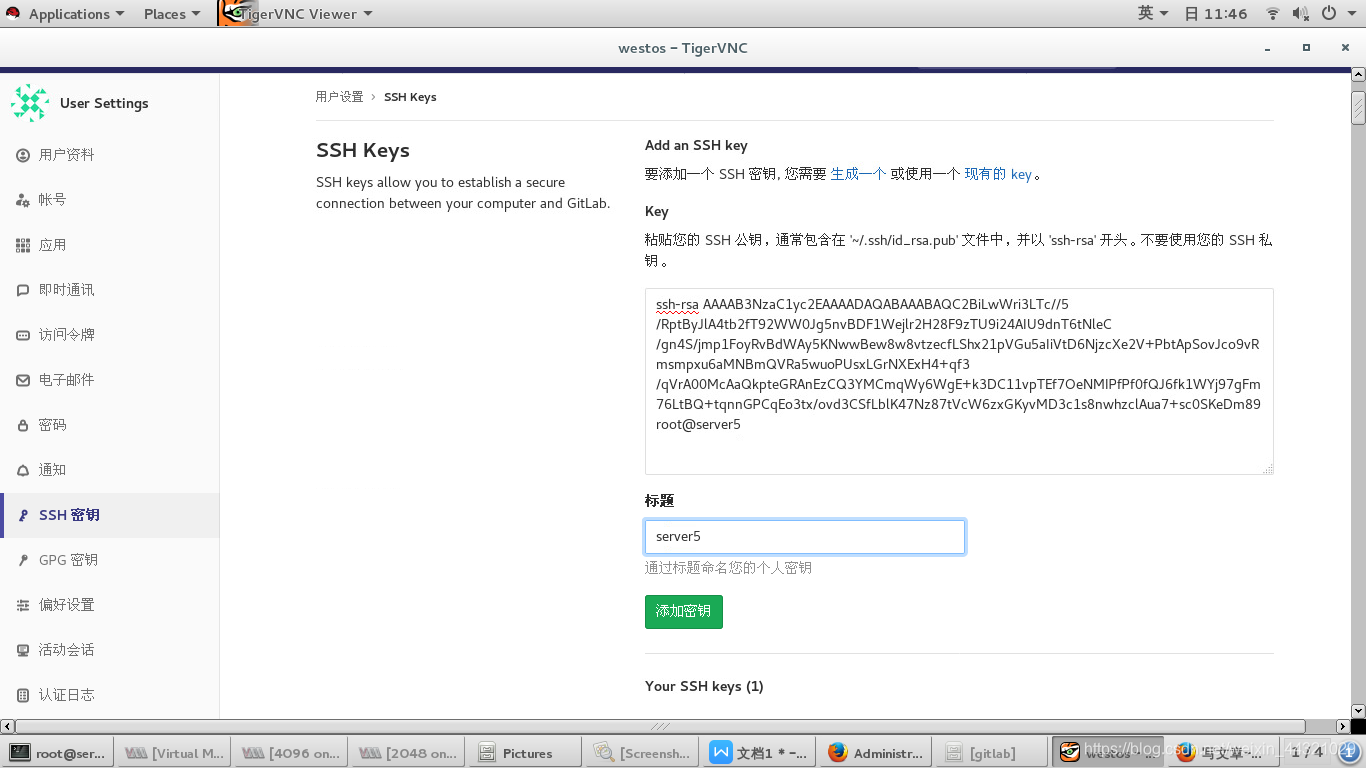Switch to Virtual M... taskbar window
The image size is (1366, 768).
(174, 753)
